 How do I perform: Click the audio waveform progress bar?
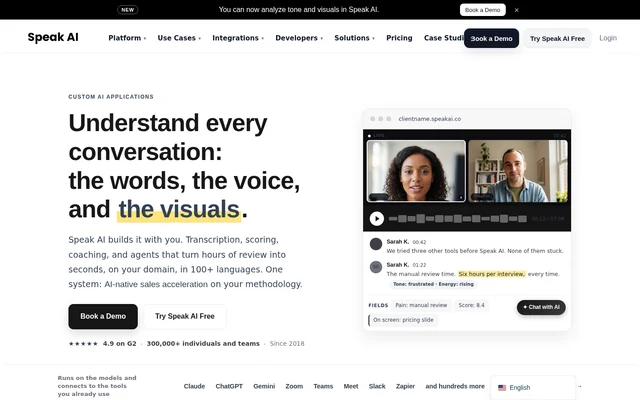tap(458, 219)
